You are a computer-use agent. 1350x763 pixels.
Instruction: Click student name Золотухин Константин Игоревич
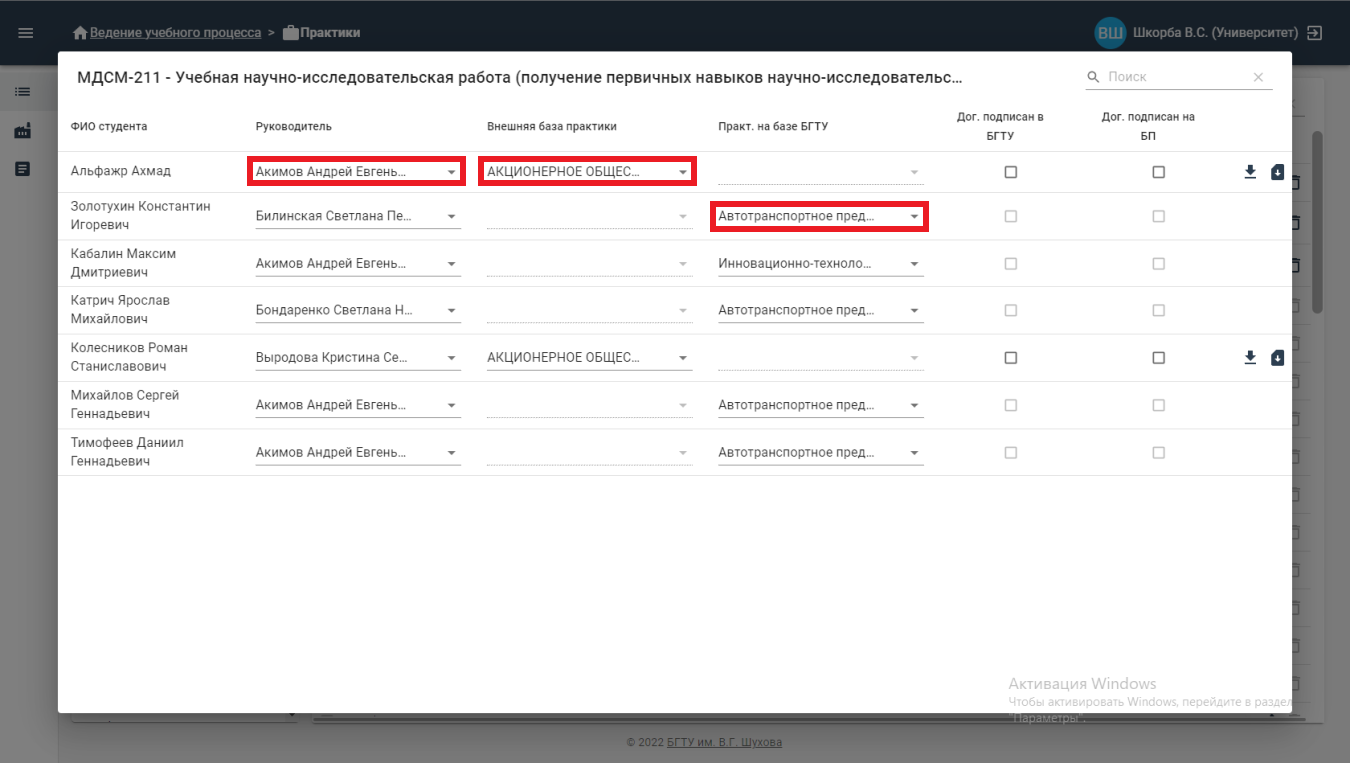141,216
